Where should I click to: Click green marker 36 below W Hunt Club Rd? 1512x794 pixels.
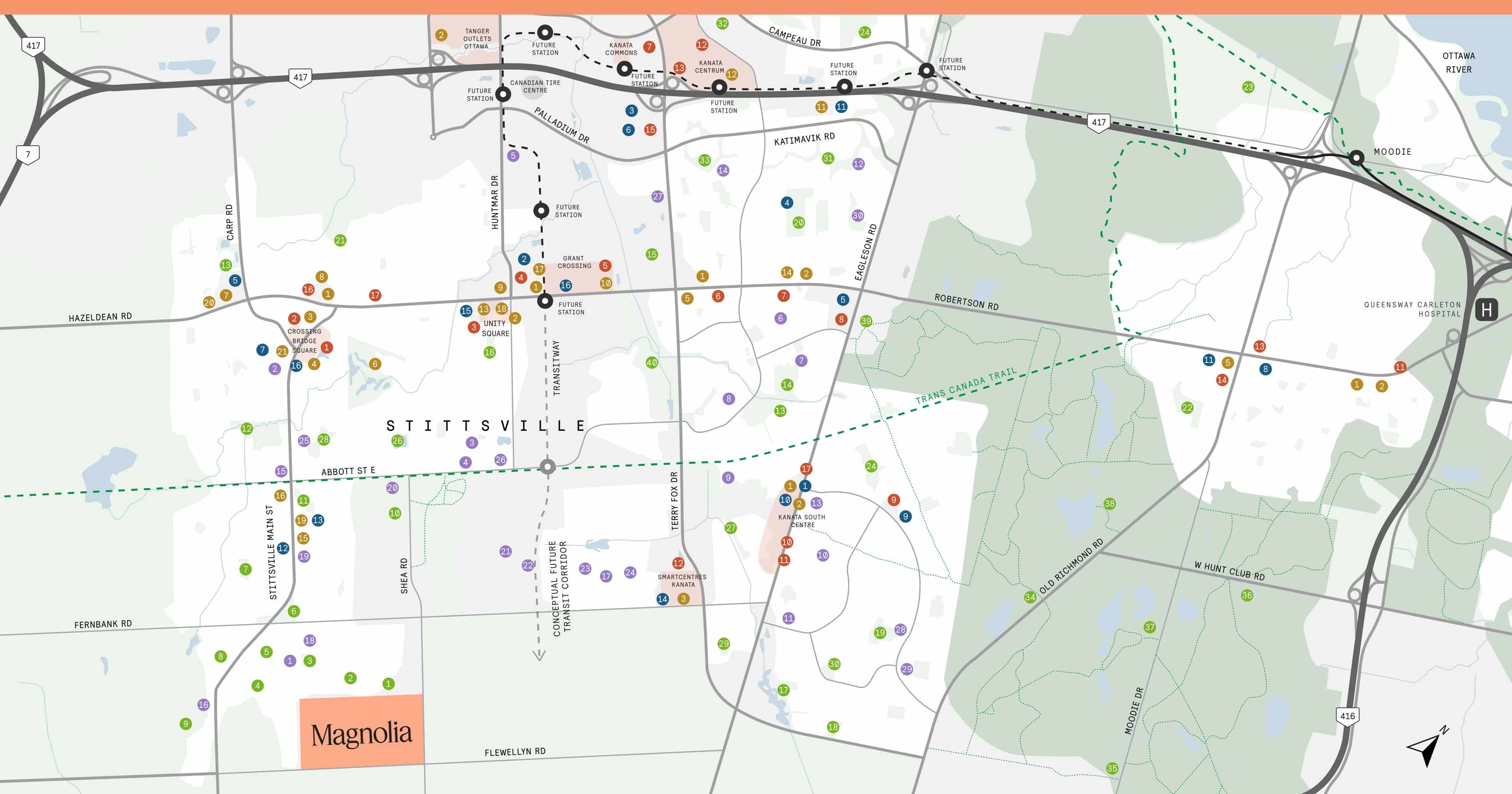click(1247, 595)
